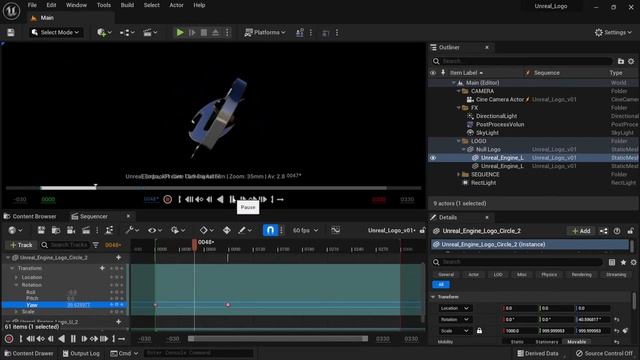This screenshot has width=640, height=360.
Task: Open the Build menu
Action: (127, 5)
